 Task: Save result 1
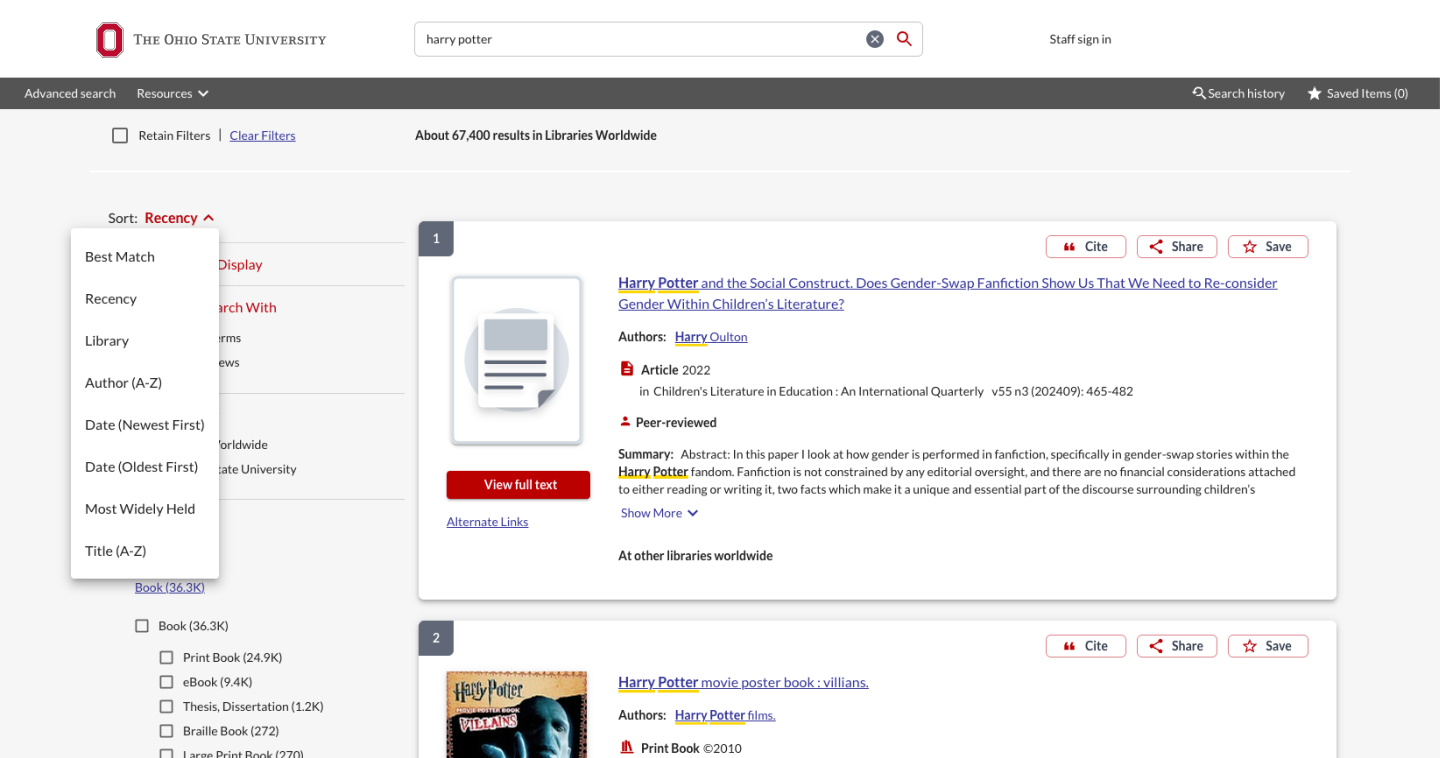point(1268,246)
